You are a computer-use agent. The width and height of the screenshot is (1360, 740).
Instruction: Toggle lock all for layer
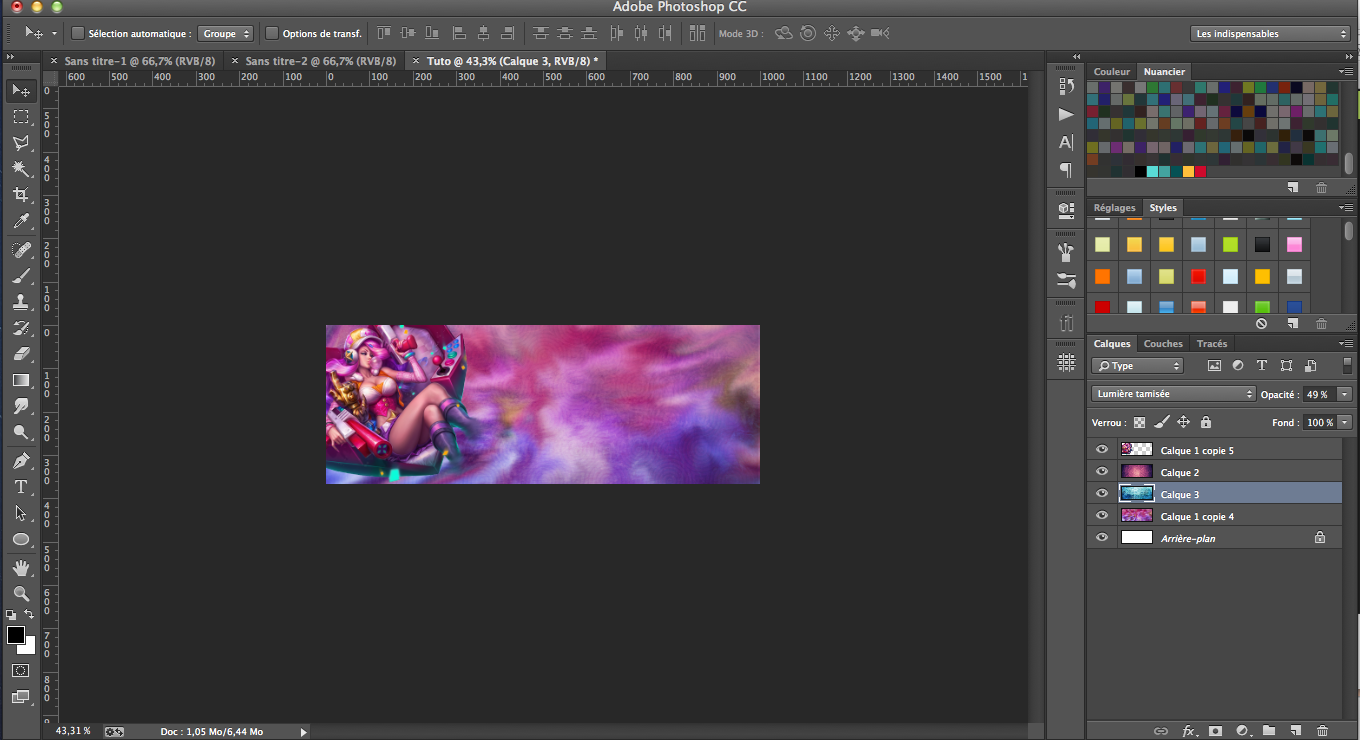[x=1206, y=422]
